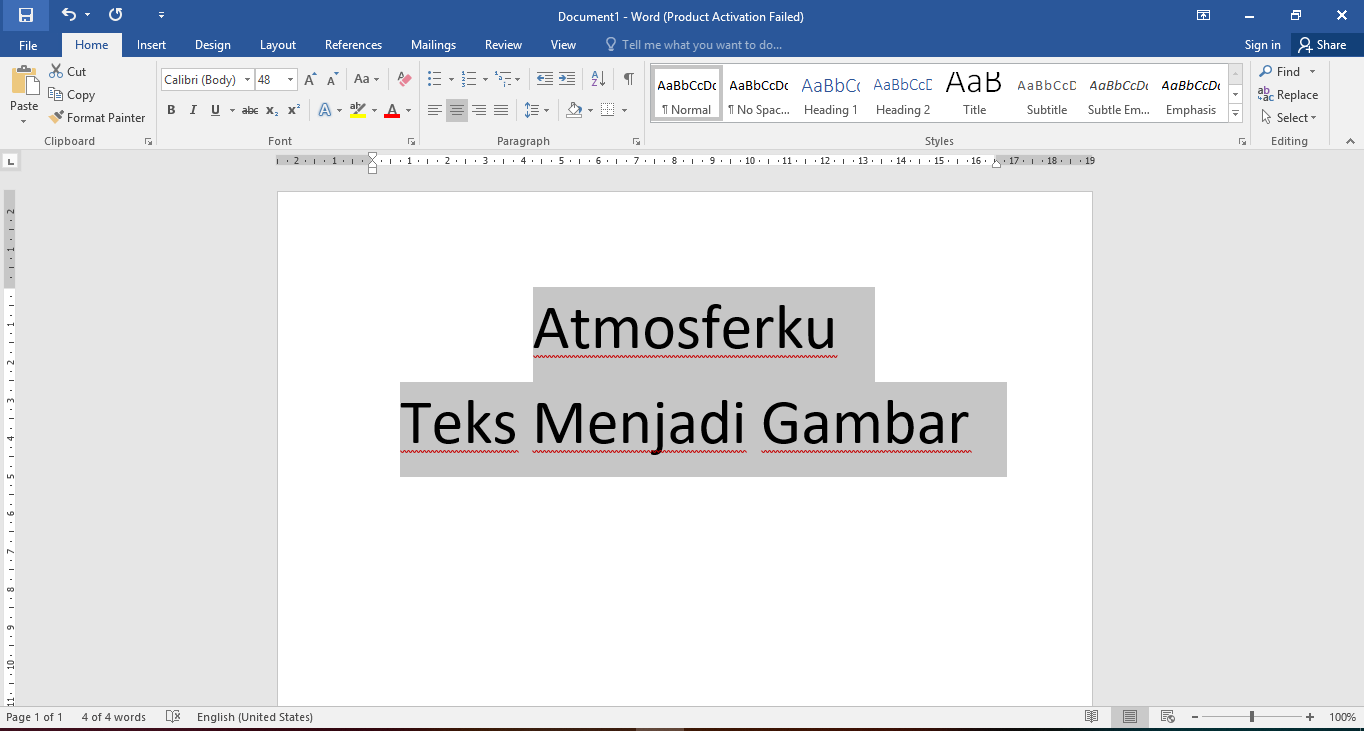
Task: Click the Decrease Indent icon
Action: [544, 79]
